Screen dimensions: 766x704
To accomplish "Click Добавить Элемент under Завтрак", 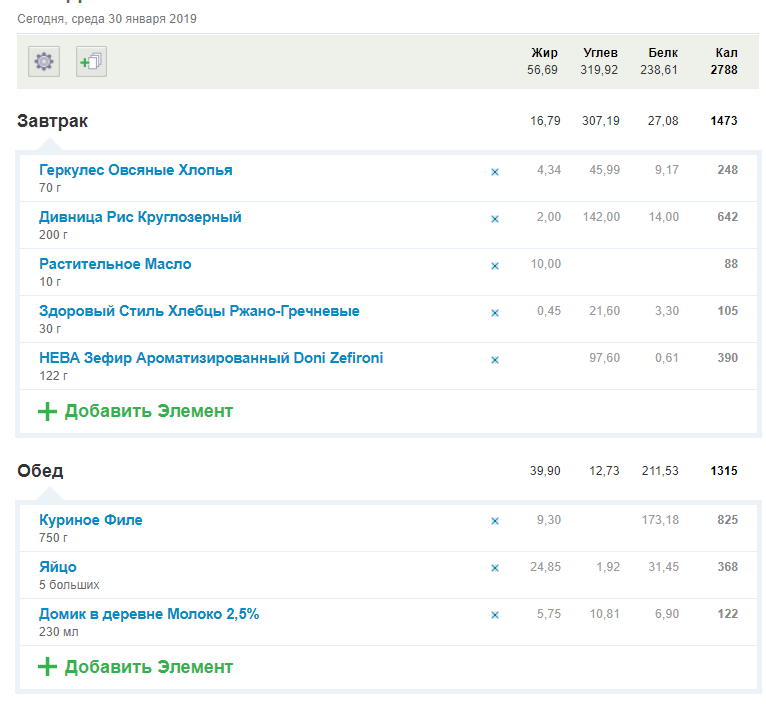I will 148,411.
